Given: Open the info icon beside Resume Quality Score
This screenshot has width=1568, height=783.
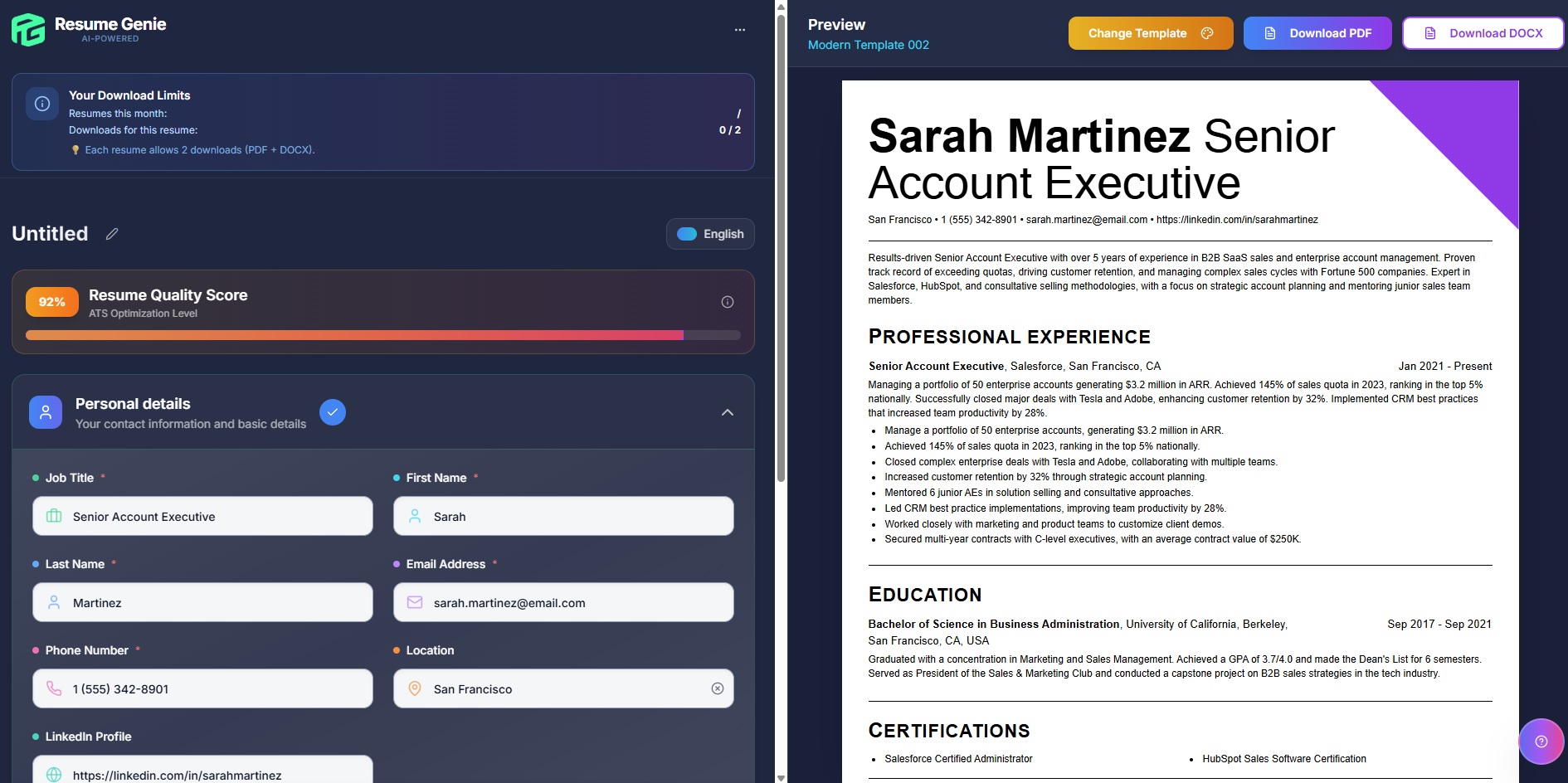Looking at the screenshot, I should 728,302.
